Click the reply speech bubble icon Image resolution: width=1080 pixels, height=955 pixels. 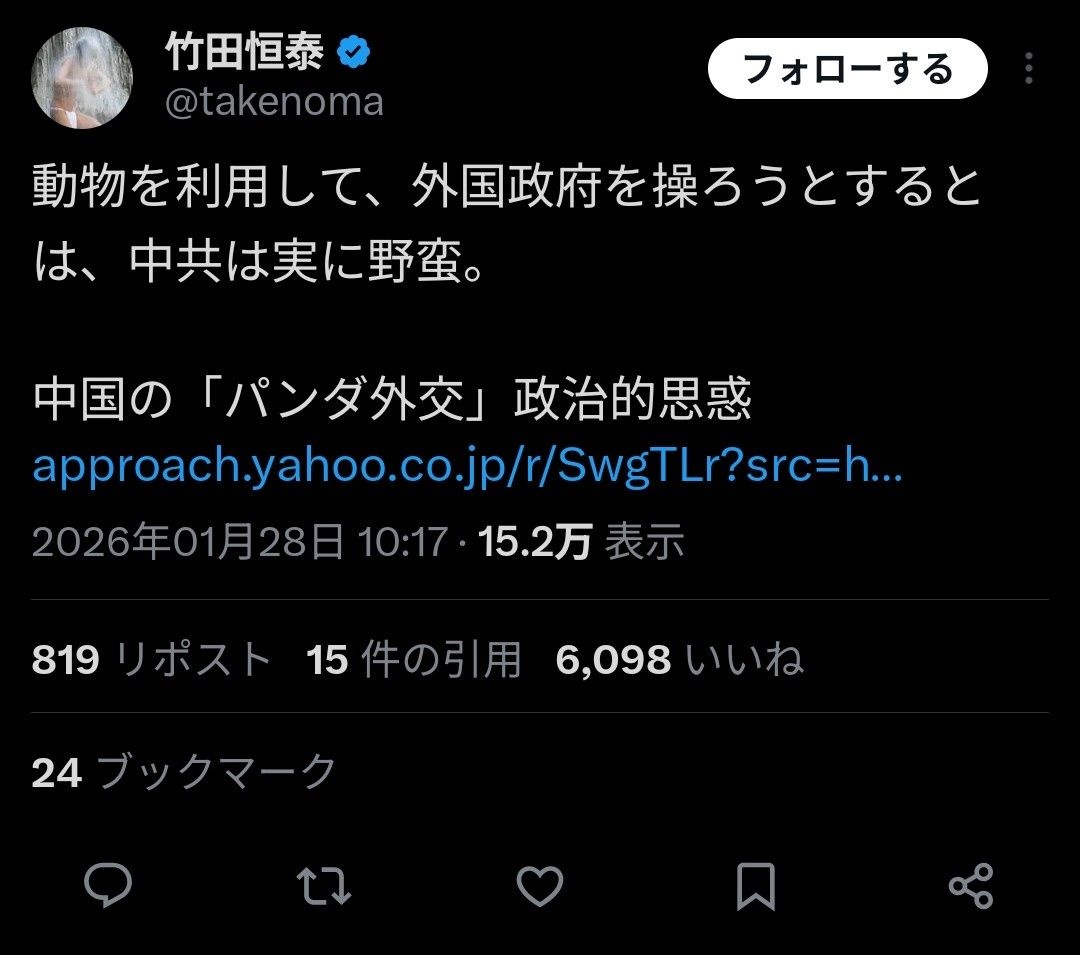(108, 885)
